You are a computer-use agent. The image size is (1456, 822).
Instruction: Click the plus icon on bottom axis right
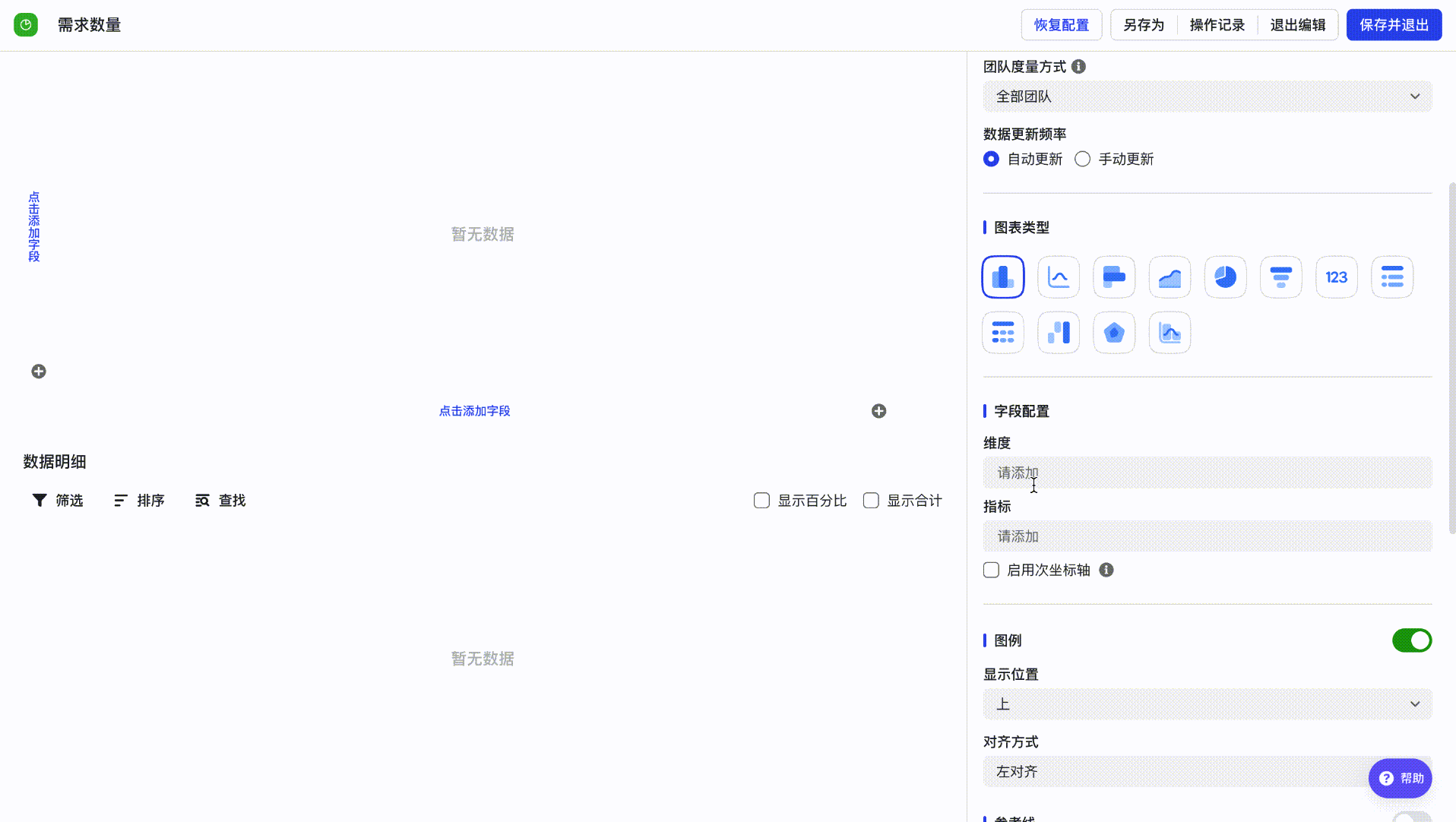878,411
